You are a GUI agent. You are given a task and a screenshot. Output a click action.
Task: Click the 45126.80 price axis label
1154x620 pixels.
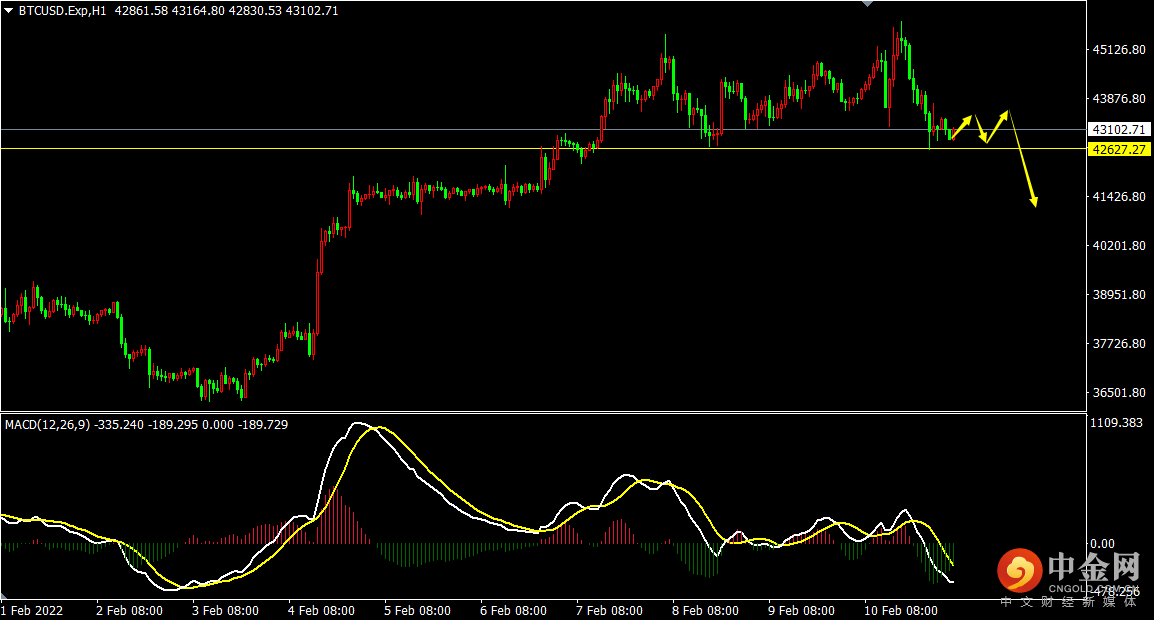[x=1119, y=50]
